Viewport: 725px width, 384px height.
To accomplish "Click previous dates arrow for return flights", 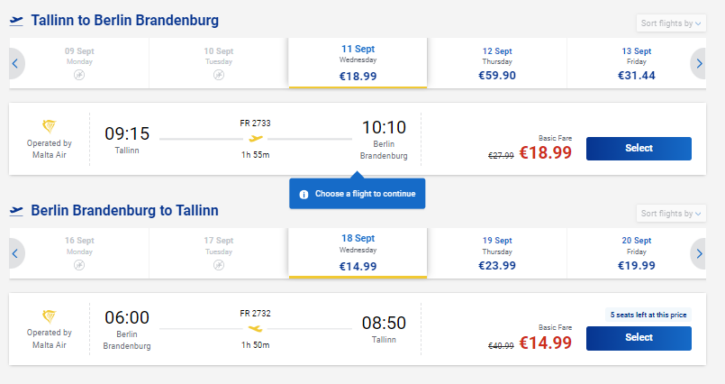I will 16,254.
